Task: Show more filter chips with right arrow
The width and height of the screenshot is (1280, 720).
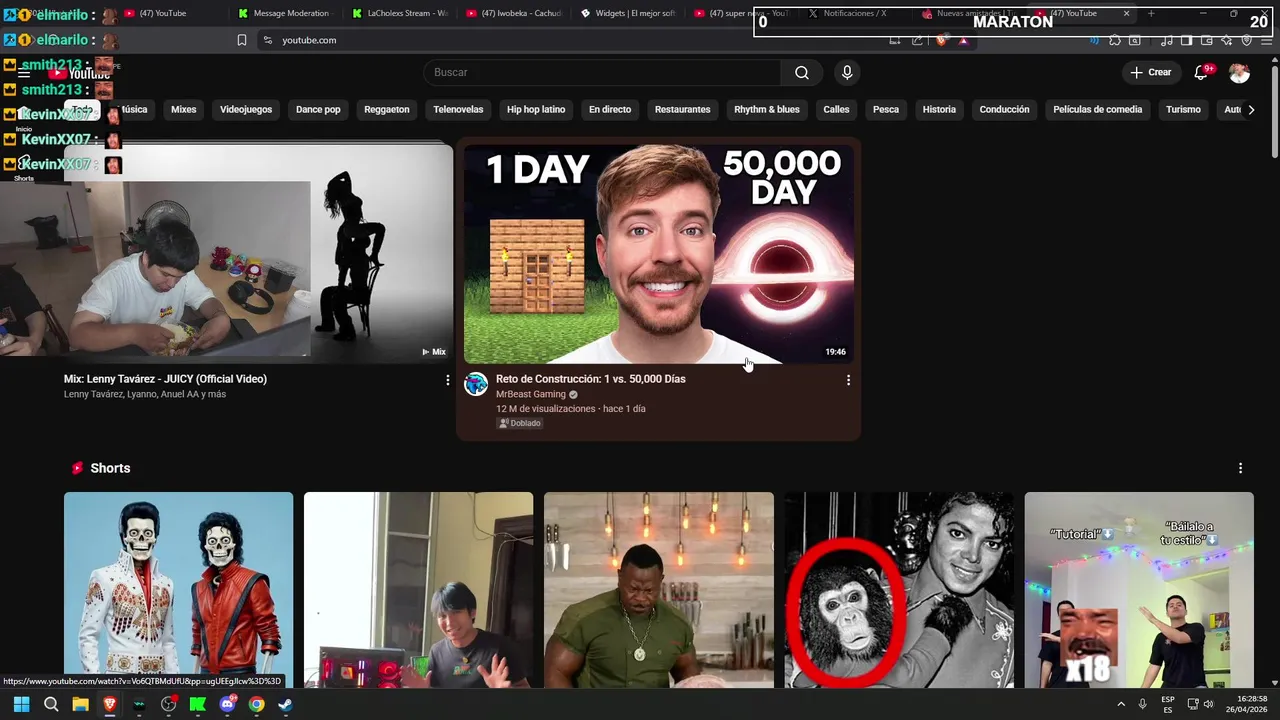Action: tap(1251, 109)
